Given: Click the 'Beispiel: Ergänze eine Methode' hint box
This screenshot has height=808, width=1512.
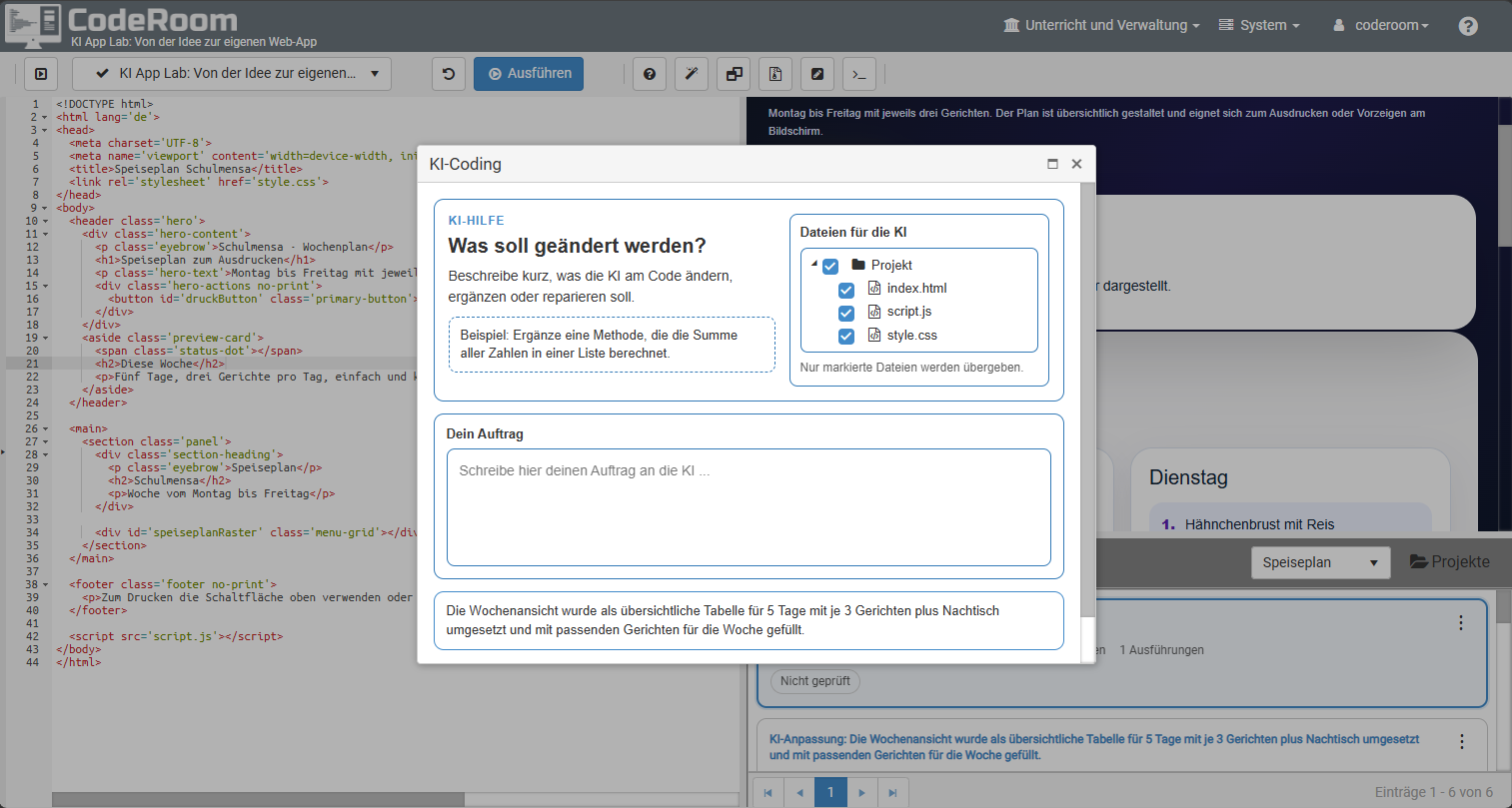Looking at the screenshot, I should 612,345.
